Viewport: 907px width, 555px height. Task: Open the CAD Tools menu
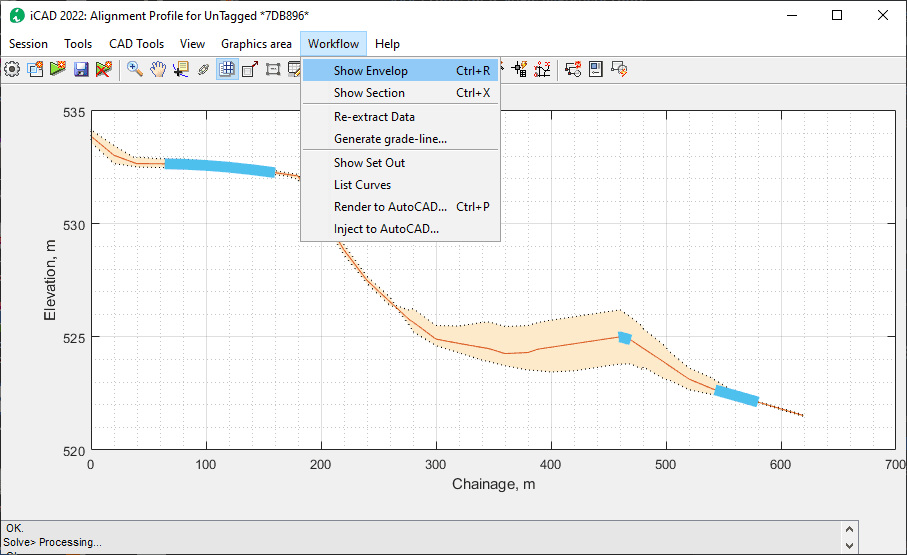click(136, 44)
